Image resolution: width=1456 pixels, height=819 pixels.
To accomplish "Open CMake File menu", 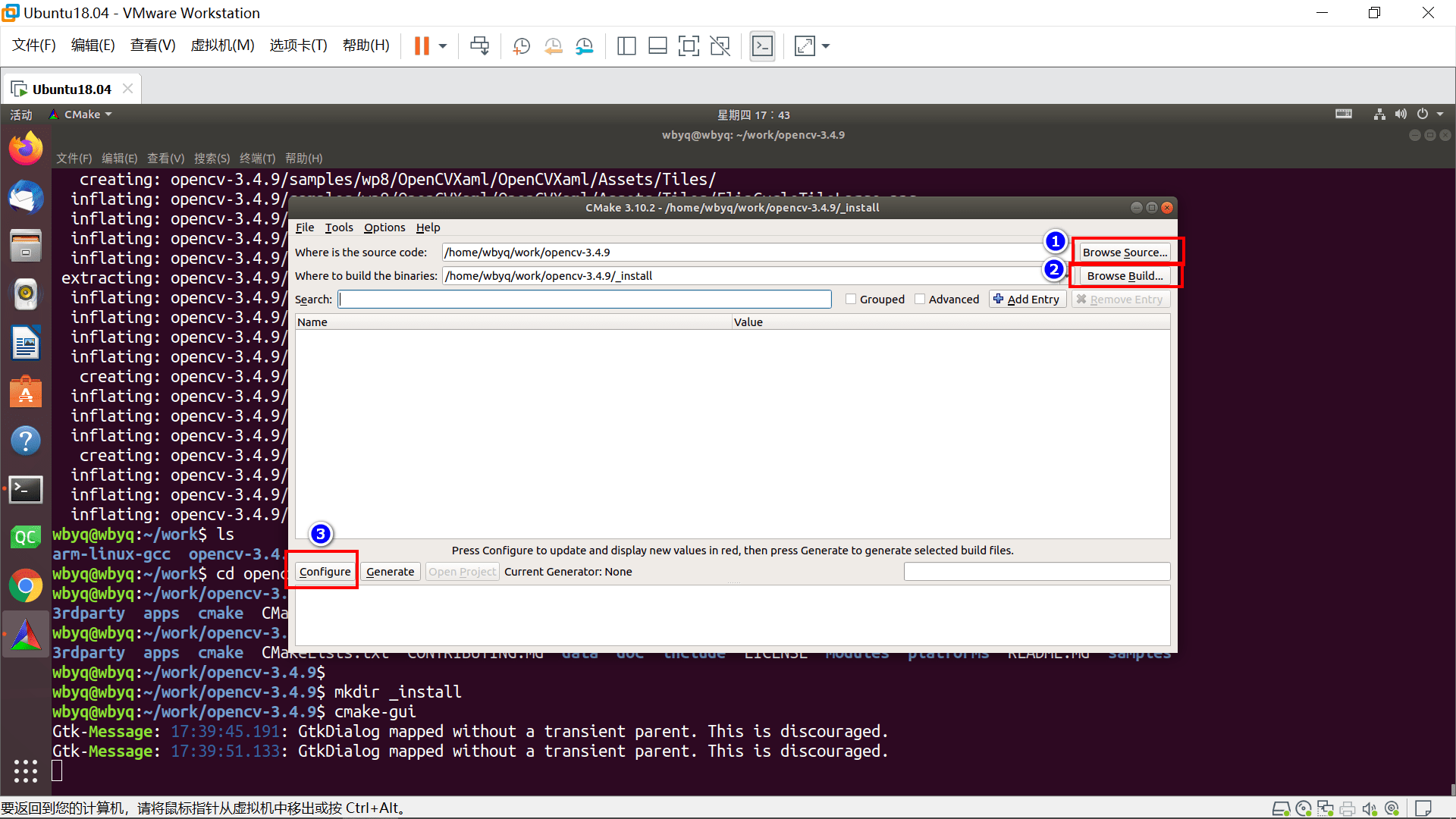I will (x=305, y=227).
